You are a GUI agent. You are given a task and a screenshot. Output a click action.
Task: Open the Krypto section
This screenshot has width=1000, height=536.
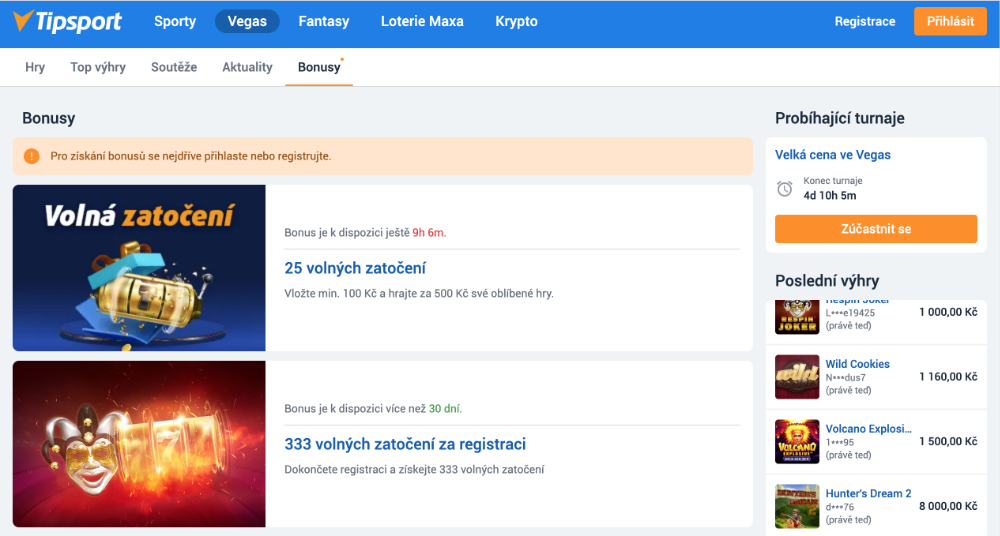[517, 21]
